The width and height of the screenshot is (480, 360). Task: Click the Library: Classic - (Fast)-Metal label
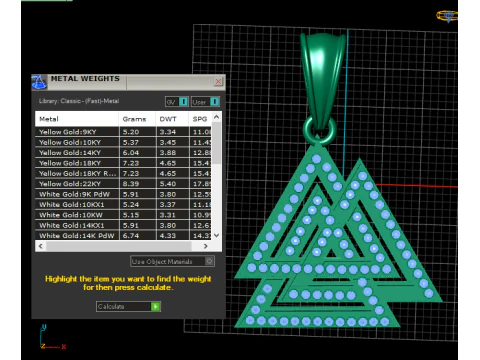79,101
